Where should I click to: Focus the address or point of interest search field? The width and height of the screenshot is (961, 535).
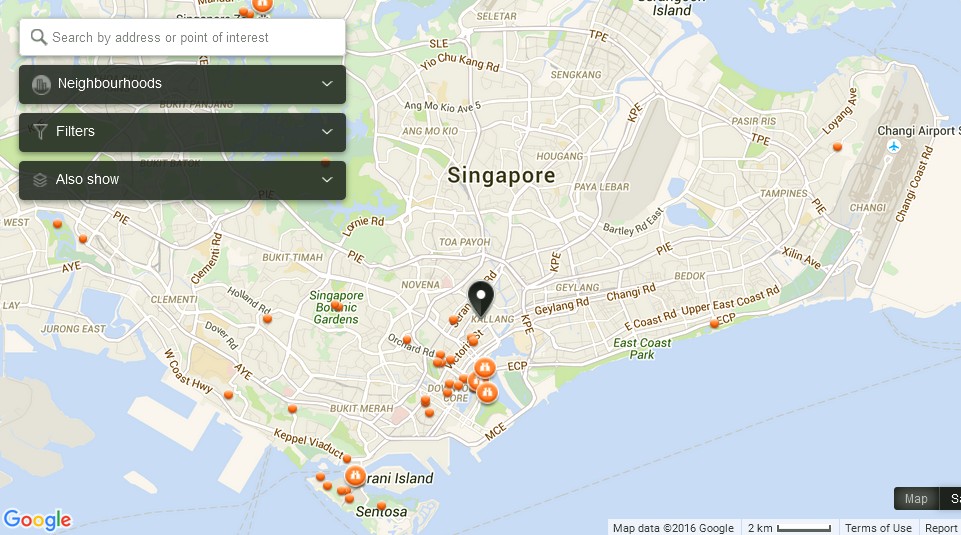182,37
